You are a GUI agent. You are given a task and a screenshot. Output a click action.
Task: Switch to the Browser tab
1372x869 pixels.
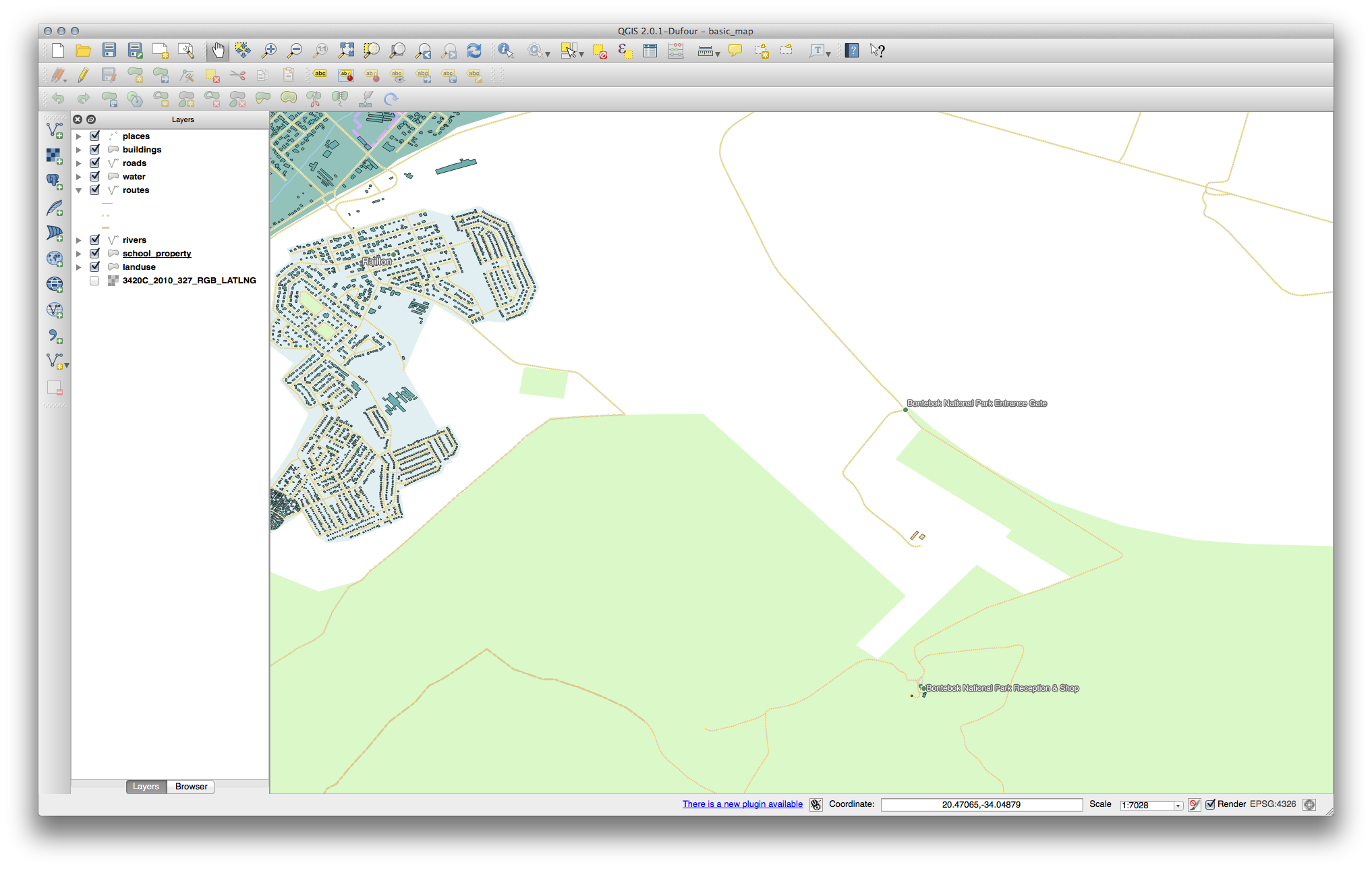click(x=191, y=787)
